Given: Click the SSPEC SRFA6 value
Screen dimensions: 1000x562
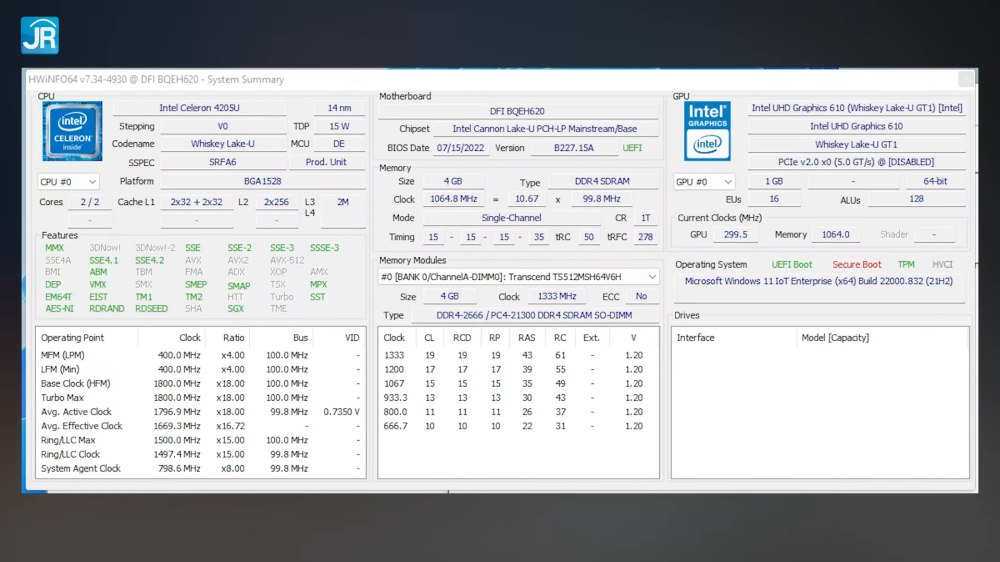Looking at the screenshot, I should click(223, 162).
